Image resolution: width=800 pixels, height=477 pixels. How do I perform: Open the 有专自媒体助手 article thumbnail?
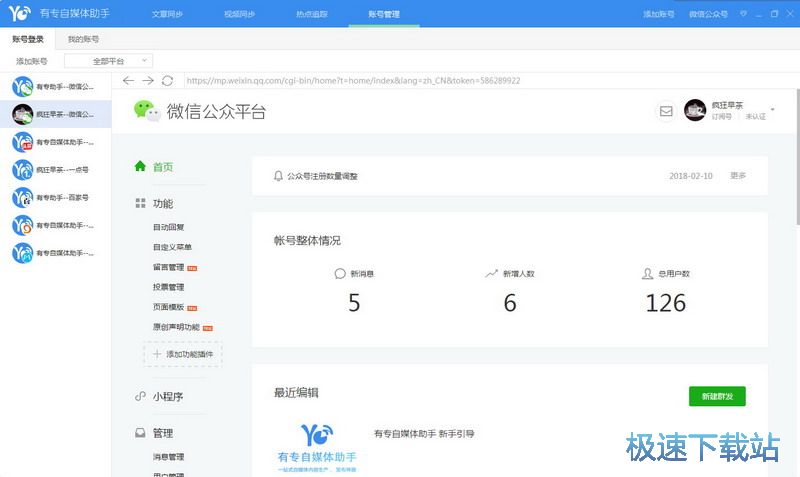tap(317, 447)
